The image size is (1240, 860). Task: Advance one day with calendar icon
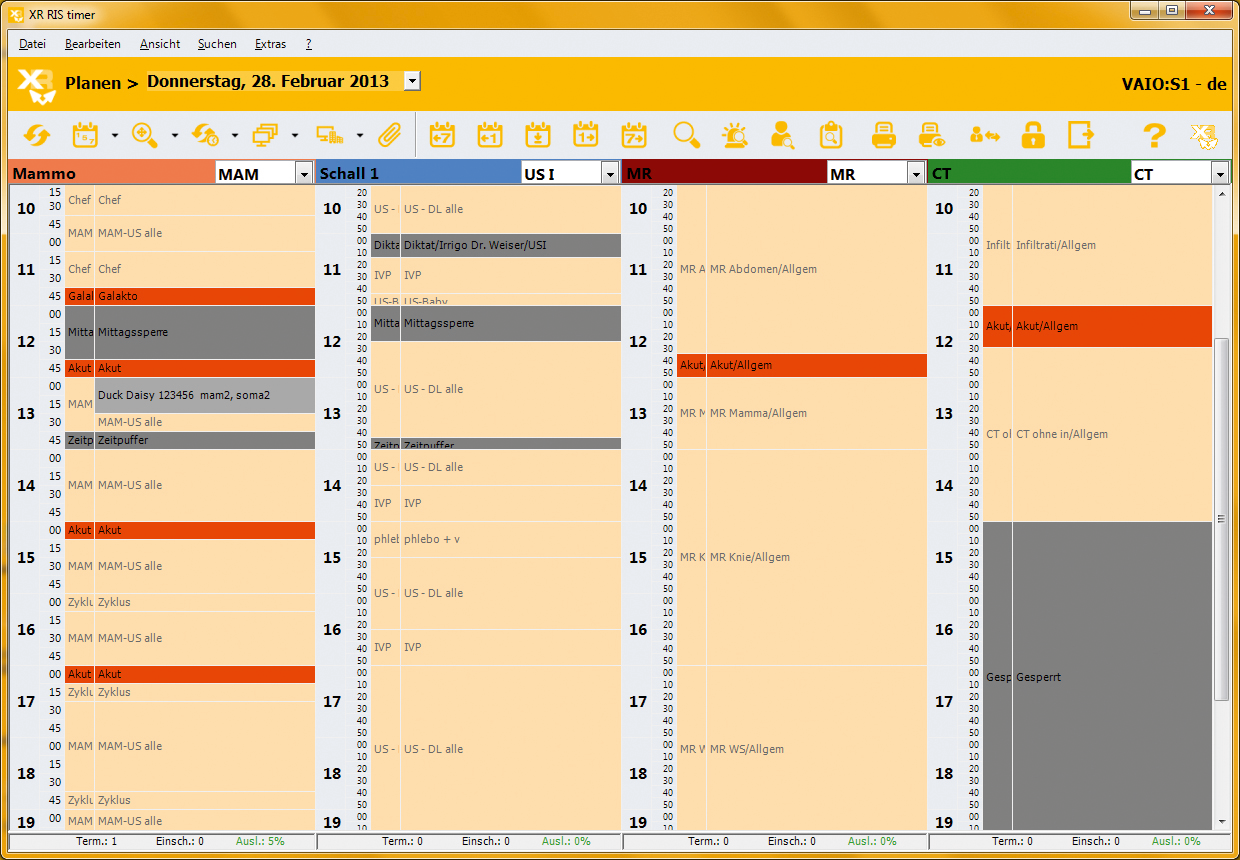click(585, 135)
